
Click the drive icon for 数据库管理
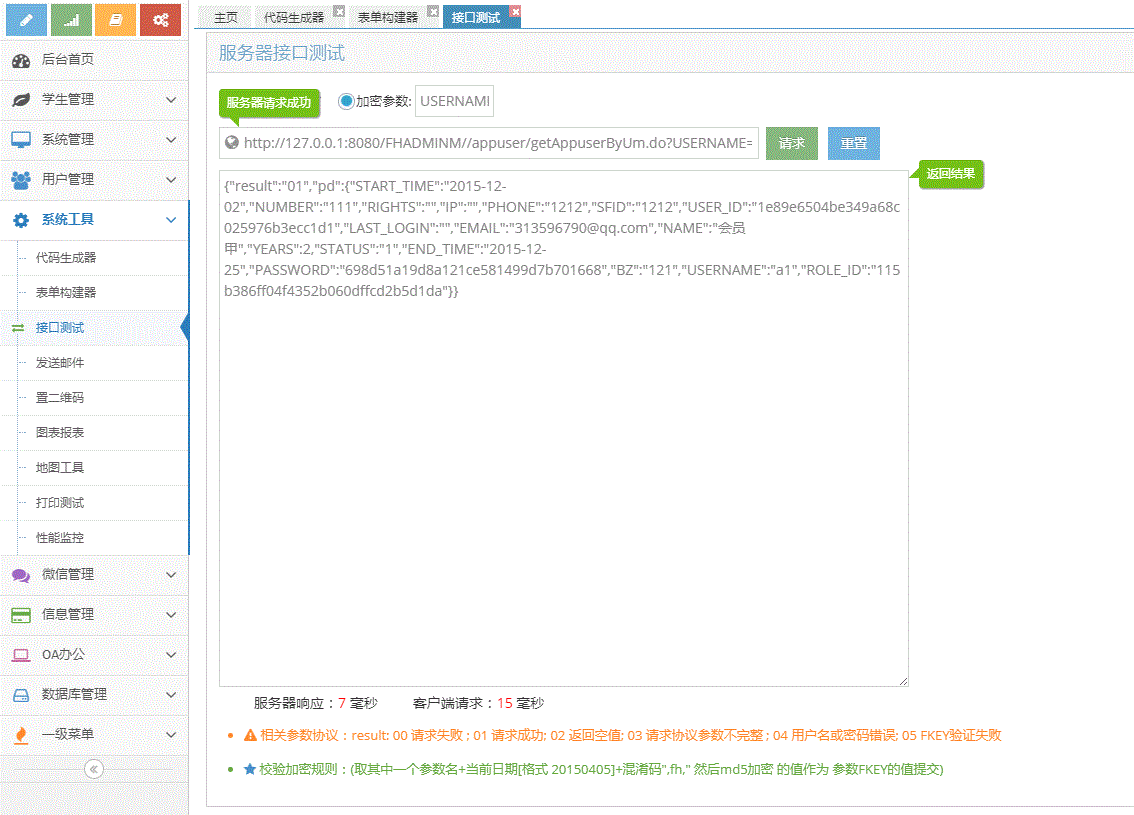(x=21, y=695)
